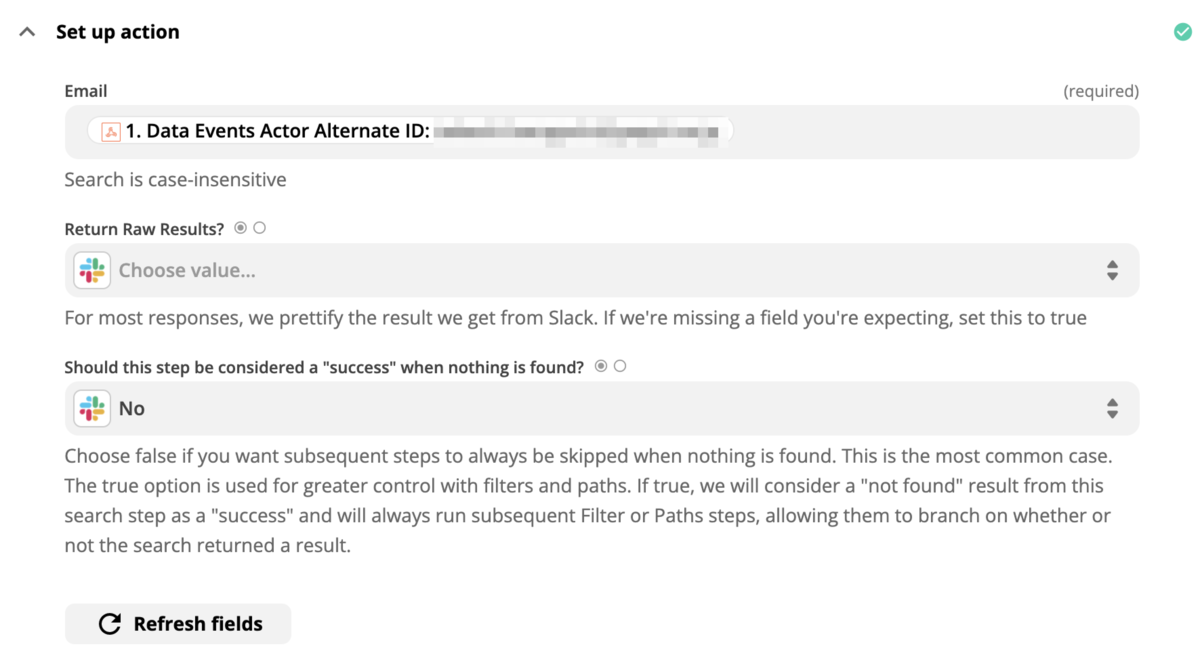Click the green checkmark status icon

point(1183,32)
